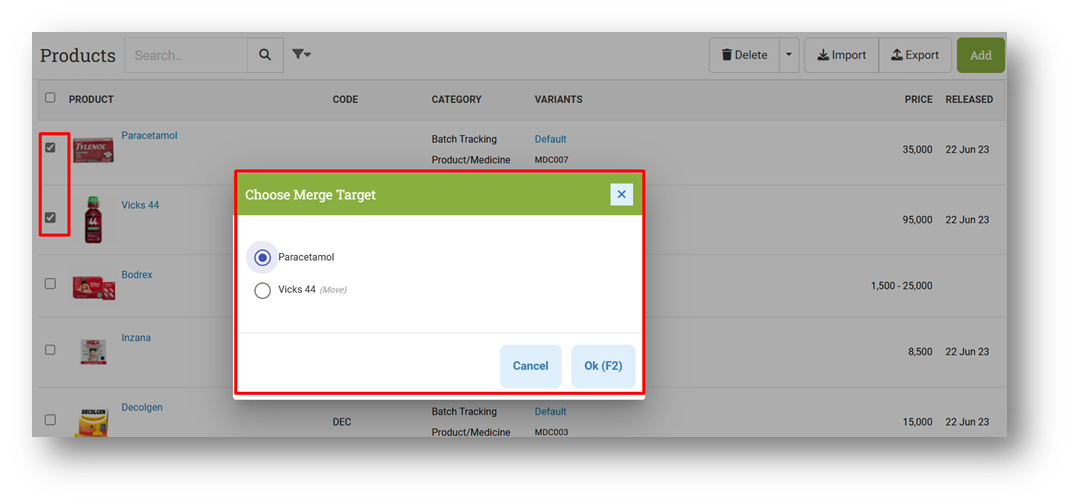This screenshot has height=502, width=1072.
Task: Check the Decolgen row checkbox
Action: coord(50,420)
